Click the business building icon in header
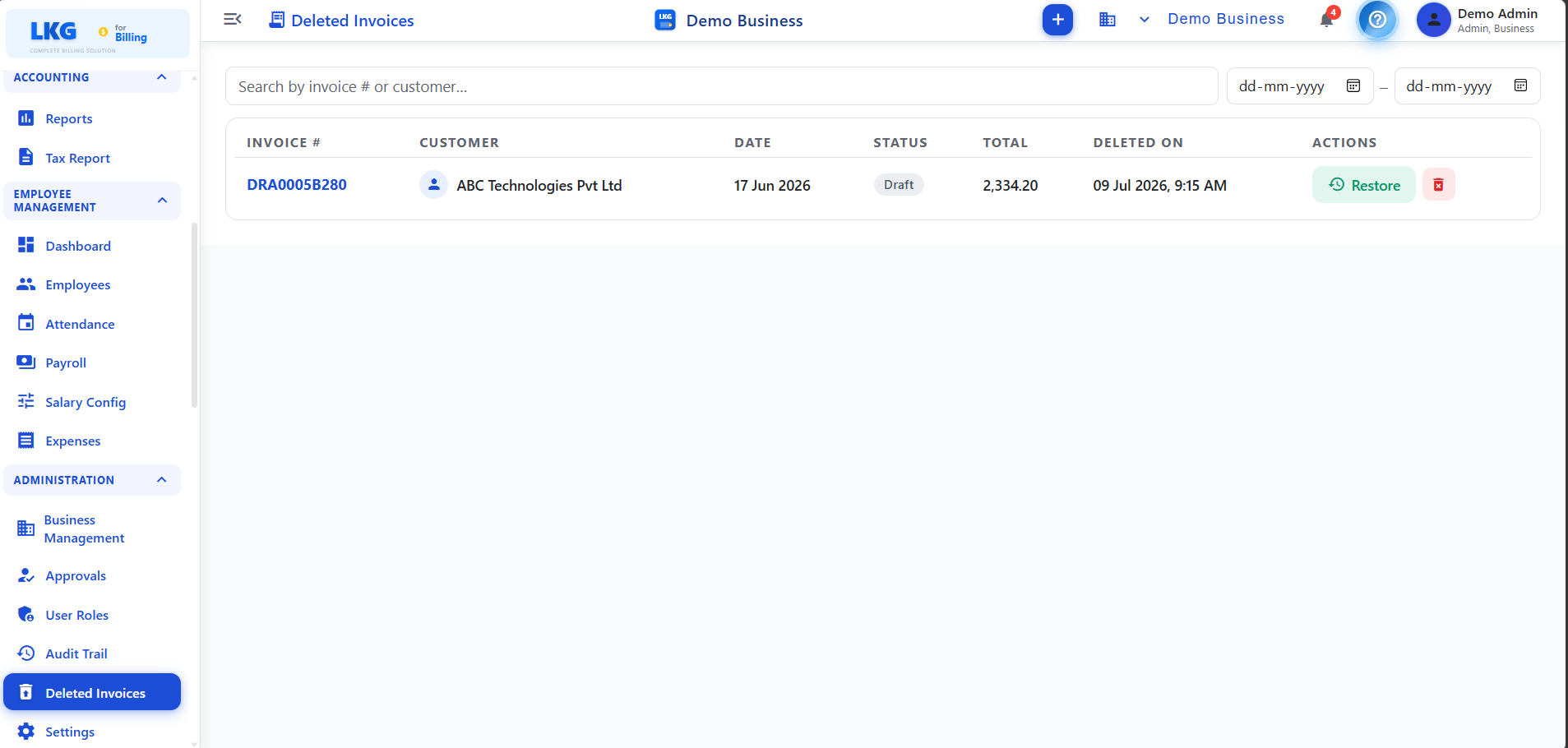The image size is (1568, 748). coord(1108,20)
